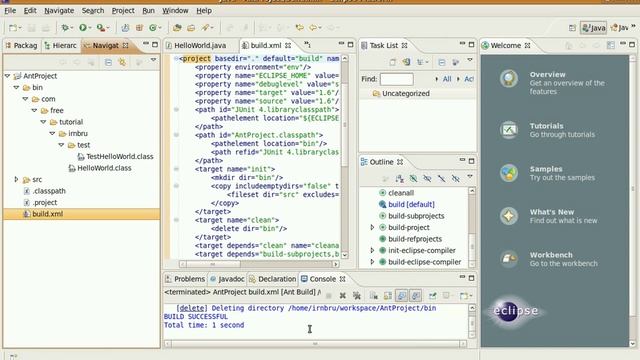Click the Console horizontal scrollbar
Image resolution: width=640 pixels, height=360 pixels.
click(x=315, y=344)
